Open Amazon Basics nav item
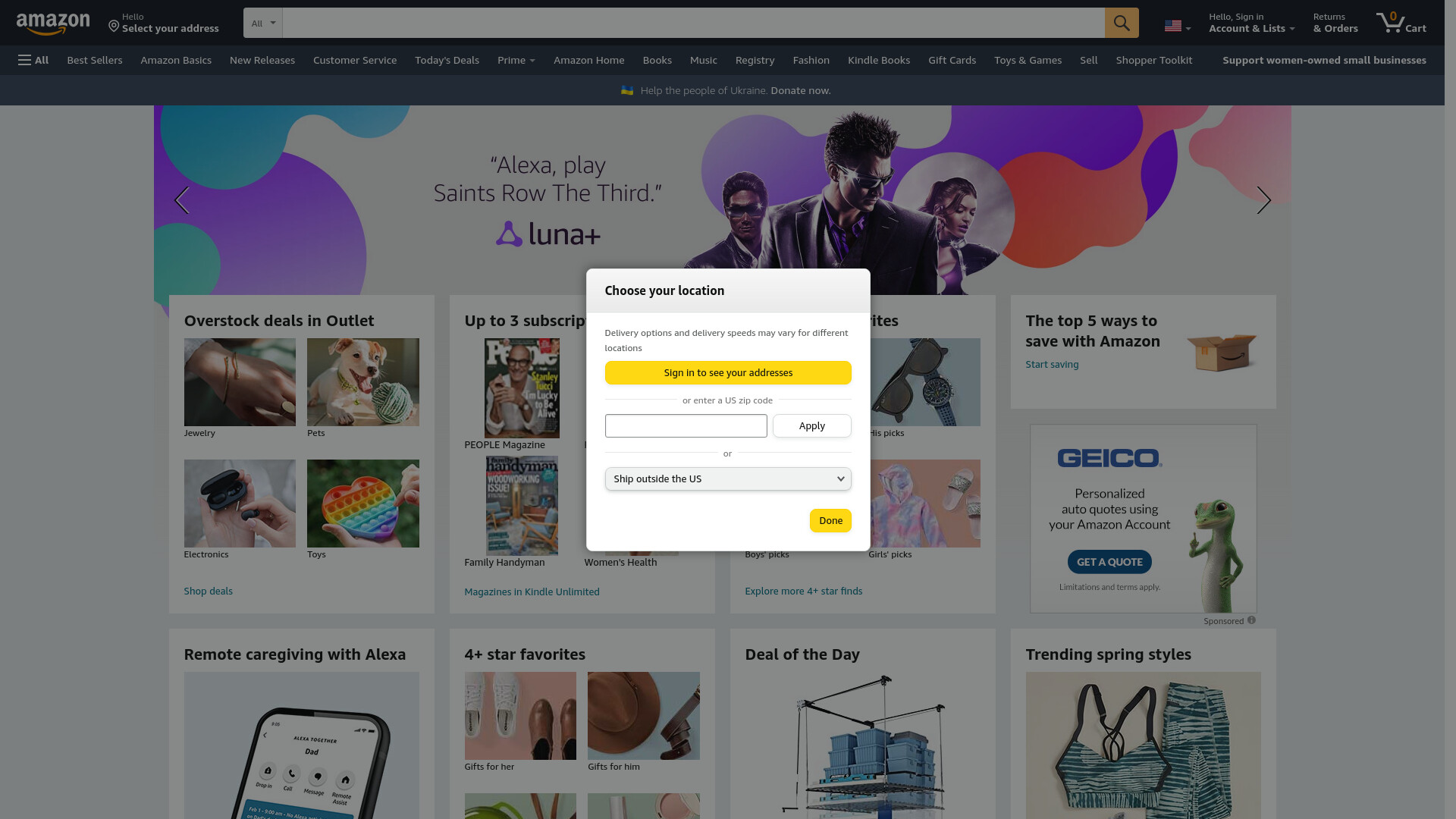Viewport: 1456px width, 819px height. [x=176, y=60]
